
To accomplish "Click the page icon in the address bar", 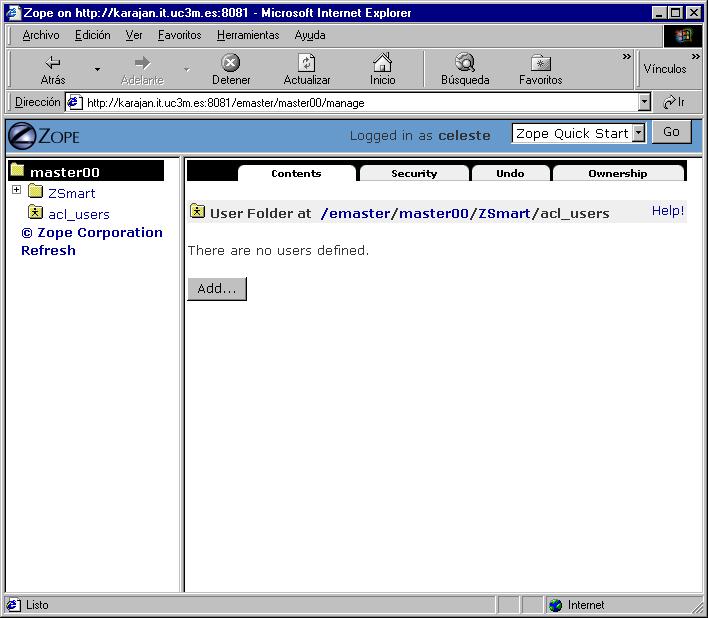I will tap(75, 102).
